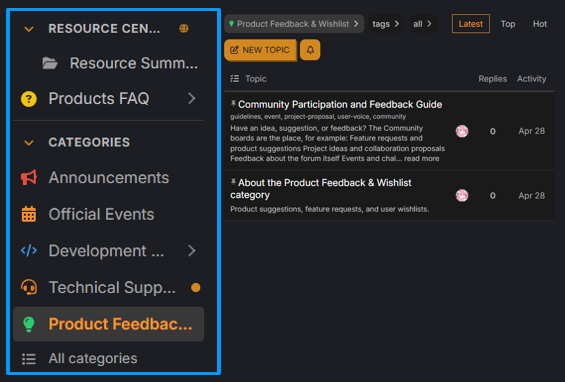
Task: Go to Development category in sidebar
Action: [106, 250]
